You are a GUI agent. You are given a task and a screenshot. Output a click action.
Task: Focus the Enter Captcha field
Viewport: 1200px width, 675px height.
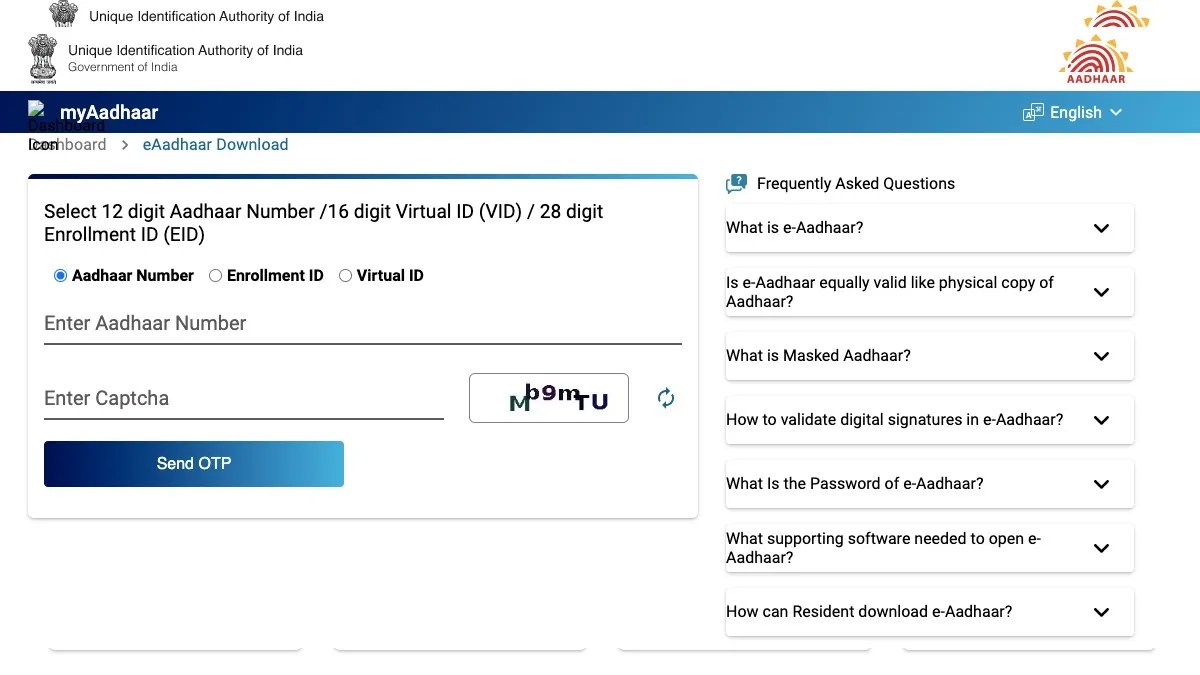tap(244, 399)
